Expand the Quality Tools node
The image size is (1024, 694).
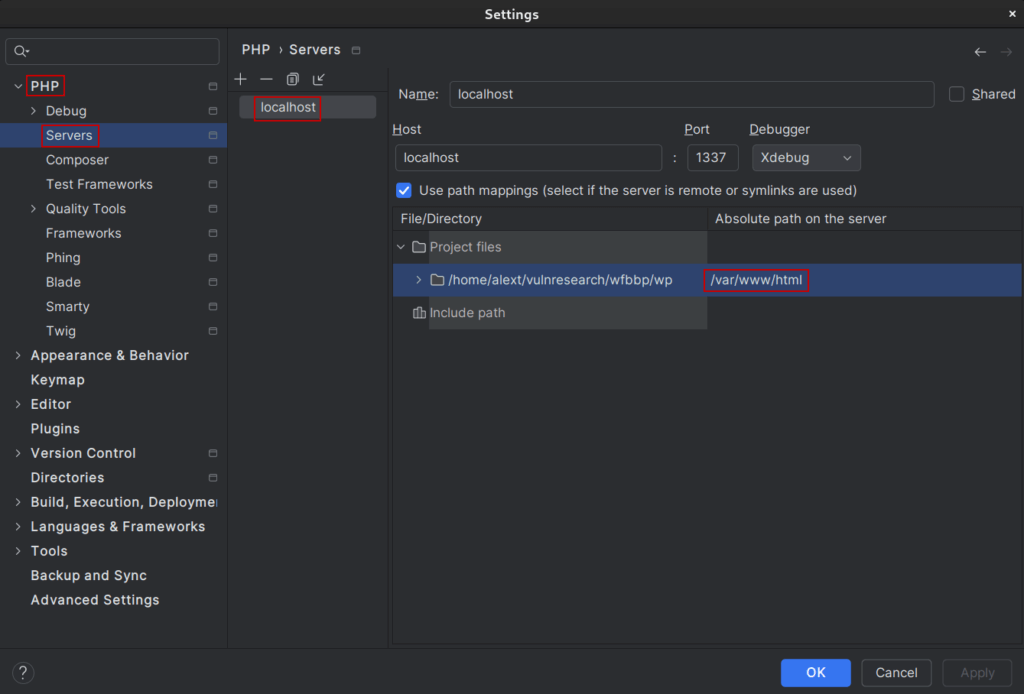[33, 209]
